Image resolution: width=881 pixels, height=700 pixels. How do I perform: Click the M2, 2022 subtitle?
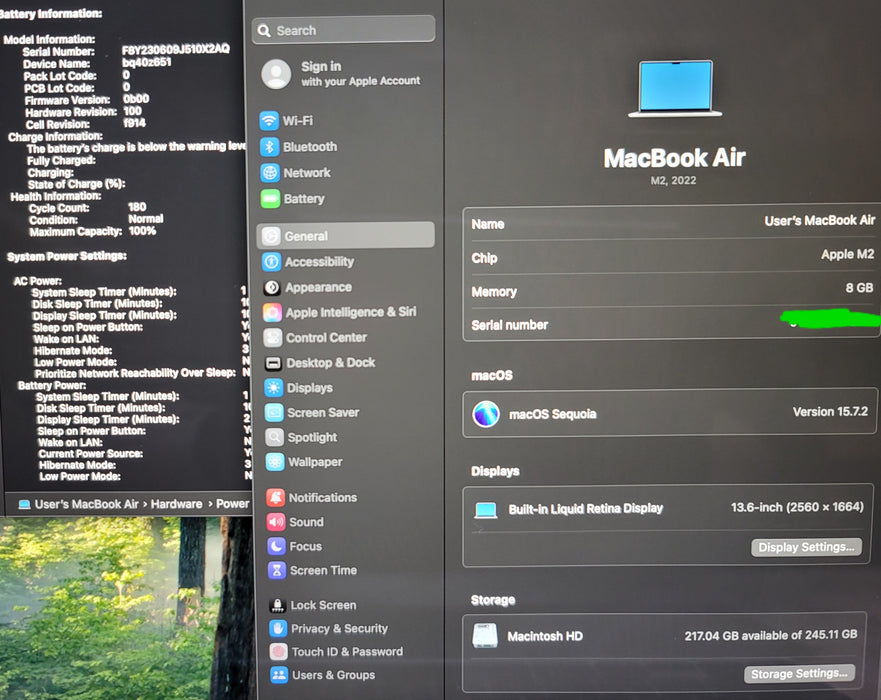tap(673, 180)
